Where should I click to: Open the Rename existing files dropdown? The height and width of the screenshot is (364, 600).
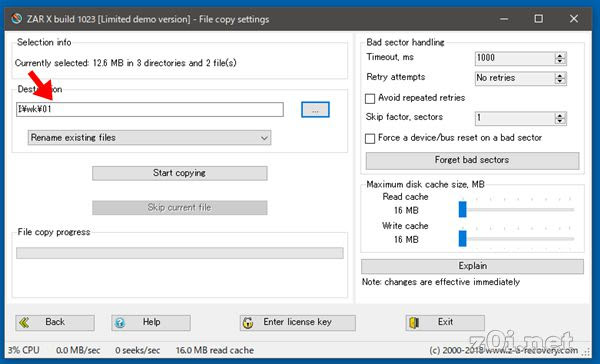(x=149, y=138)
